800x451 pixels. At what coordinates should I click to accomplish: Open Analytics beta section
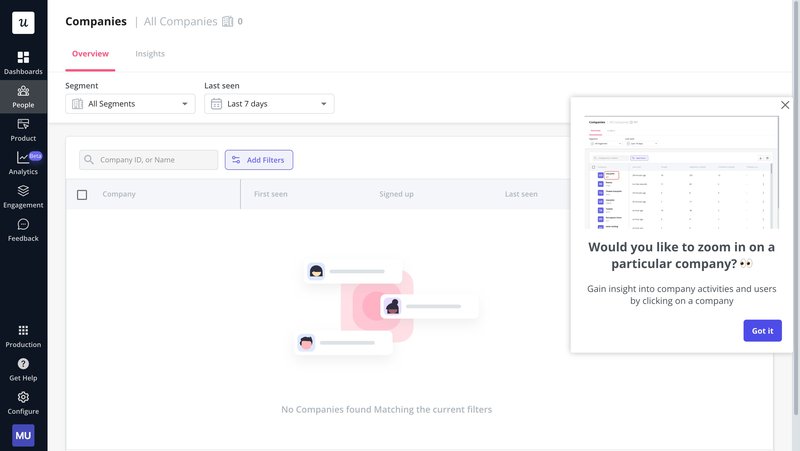23,163
